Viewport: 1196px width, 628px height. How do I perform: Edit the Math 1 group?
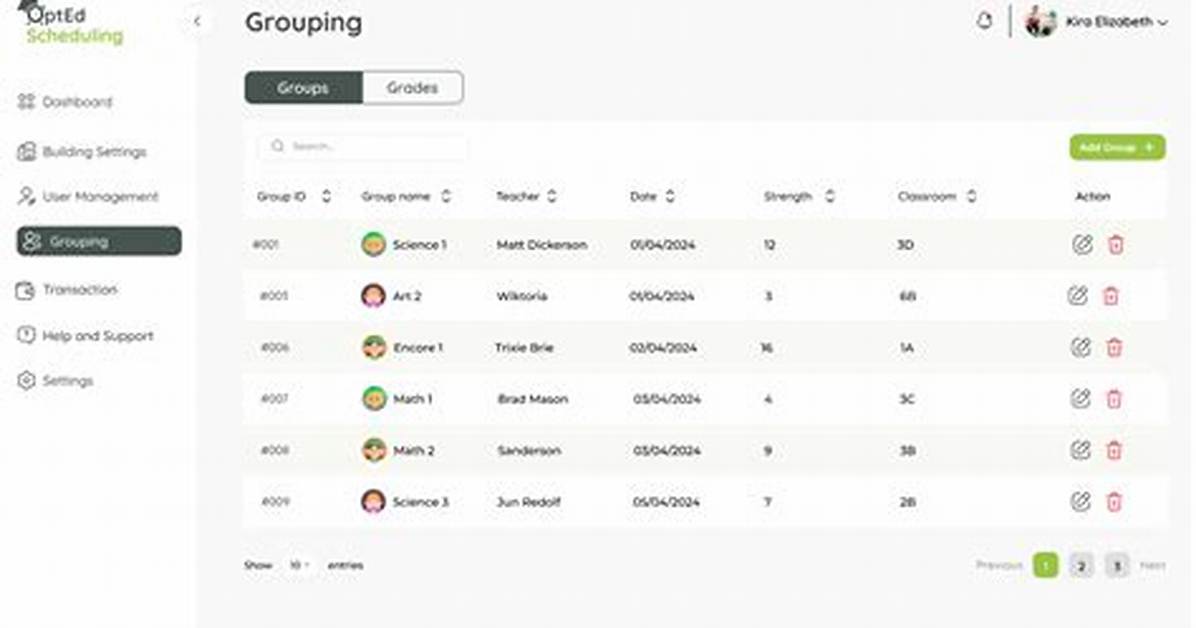[x=1080, y=398]
